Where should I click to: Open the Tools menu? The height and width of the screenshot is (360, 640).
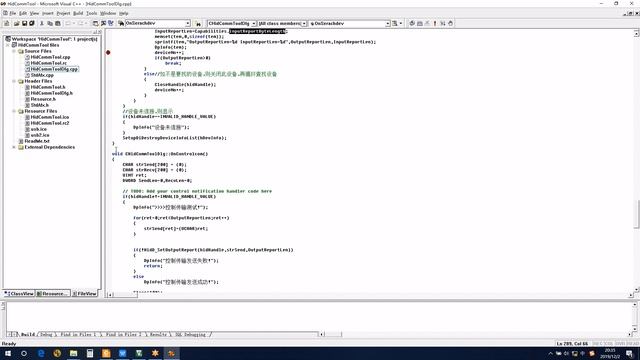coord(91,13)
